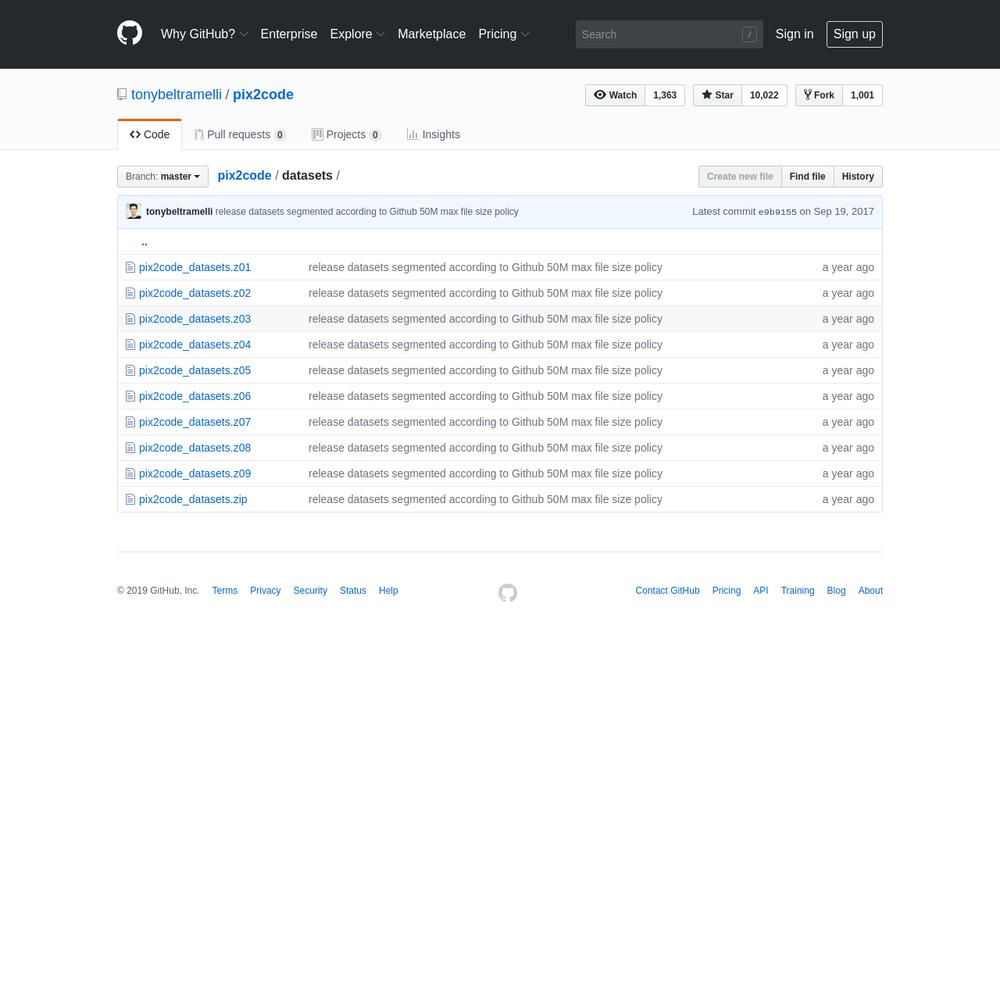
Task: Click the repository book icon beside tonybeltramelli
Action: (122, 94)
